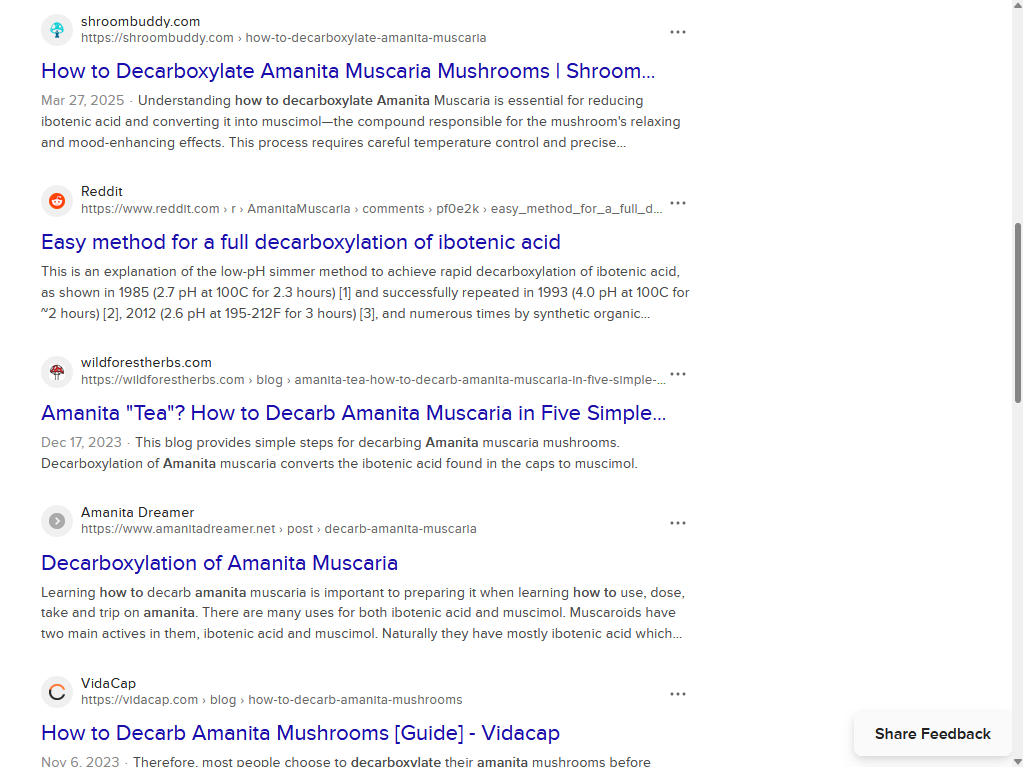Click the 'VidaCap' site name

click(108, 684)
